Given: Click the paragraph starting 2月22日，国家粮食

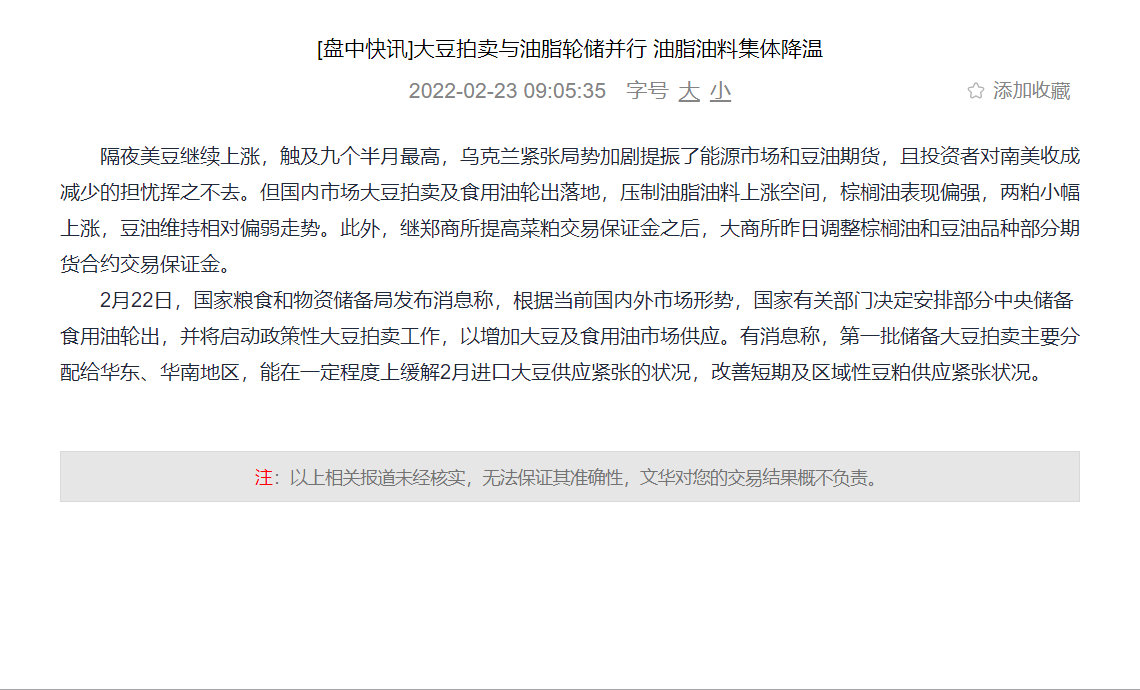Looking at the screenshot, I should click(x=570, y=337).
